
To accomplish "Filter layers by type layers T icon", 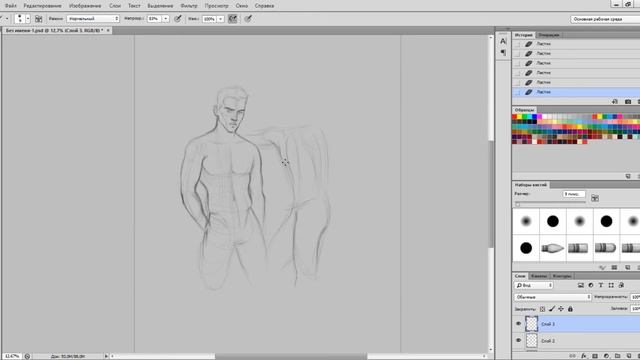I will coord(600,285).
